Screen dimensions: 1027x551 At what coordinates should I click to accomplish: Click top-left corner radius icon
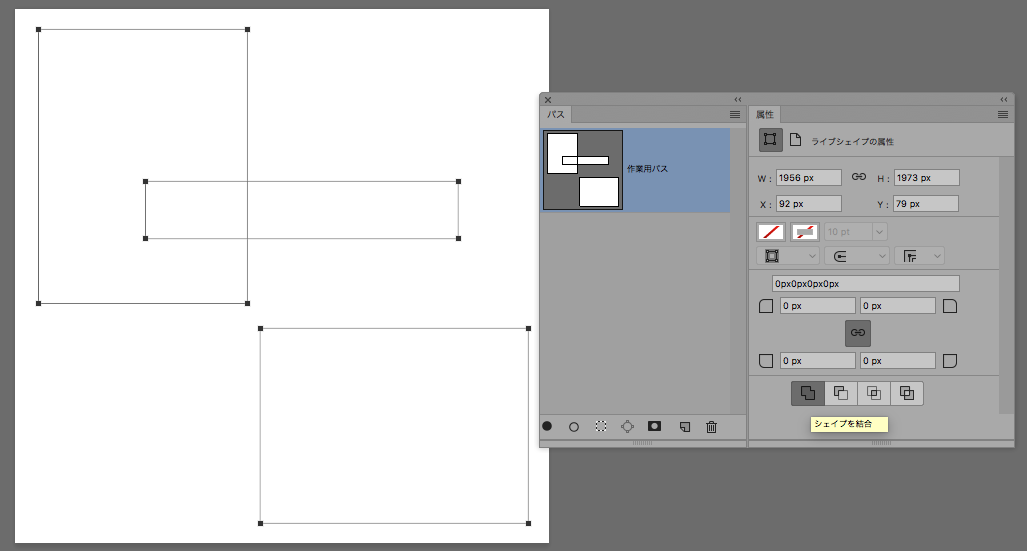click(x=766, y=306)
